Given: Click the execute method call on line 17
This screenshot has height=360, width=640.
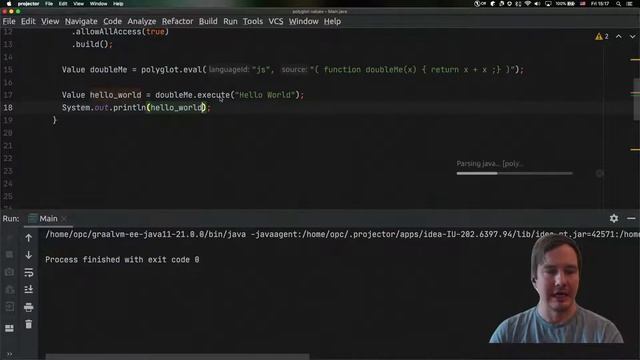Looking at the screenshot, I should pyautogui.click(x=213, y=95).
